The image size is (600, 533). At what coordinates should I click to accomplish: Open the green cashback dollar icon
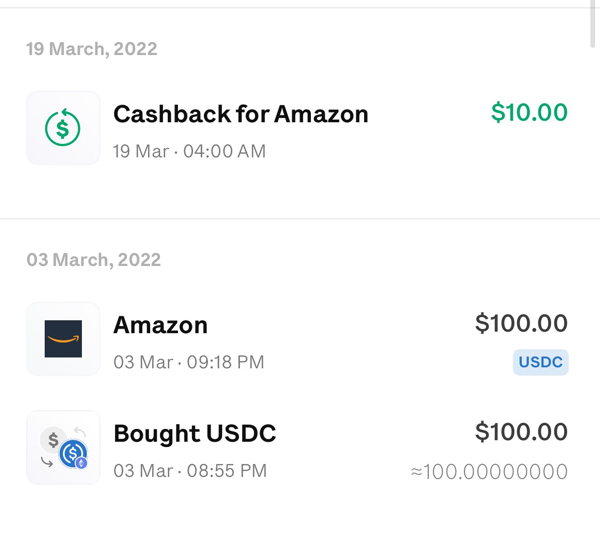[63, 128]
